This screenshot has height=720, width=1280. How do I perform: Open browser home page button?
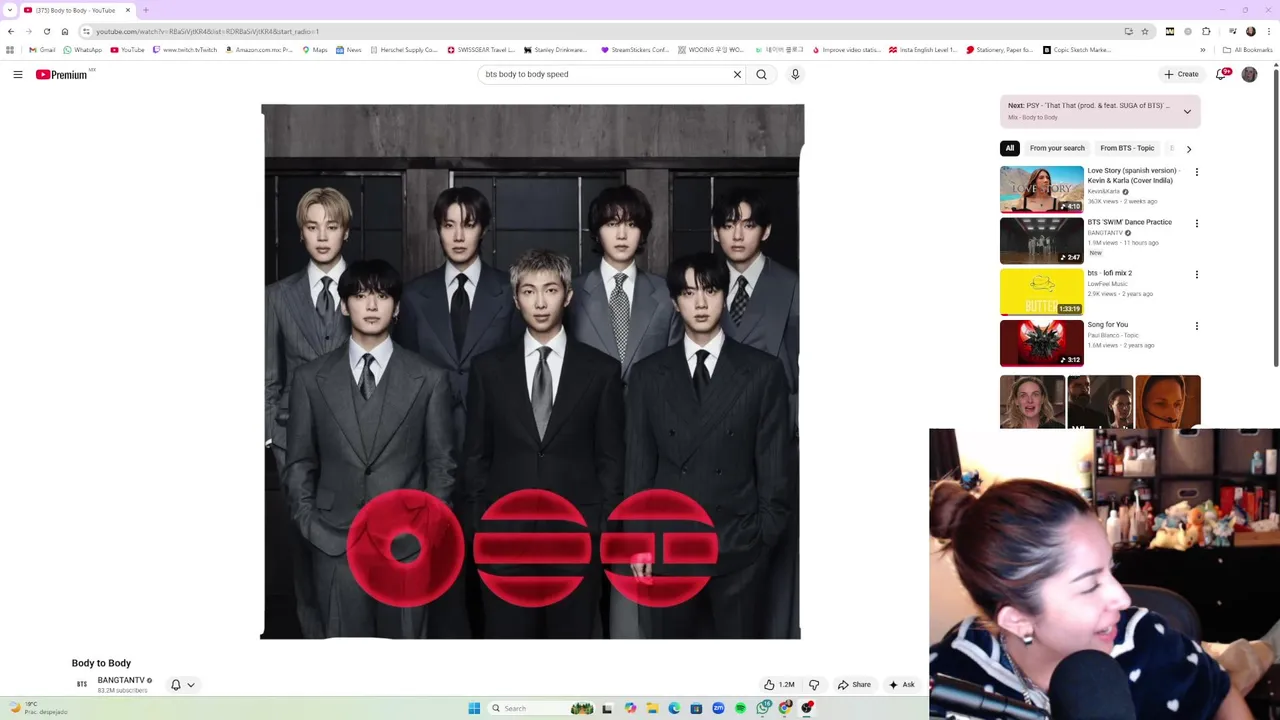tap(65, 31)
